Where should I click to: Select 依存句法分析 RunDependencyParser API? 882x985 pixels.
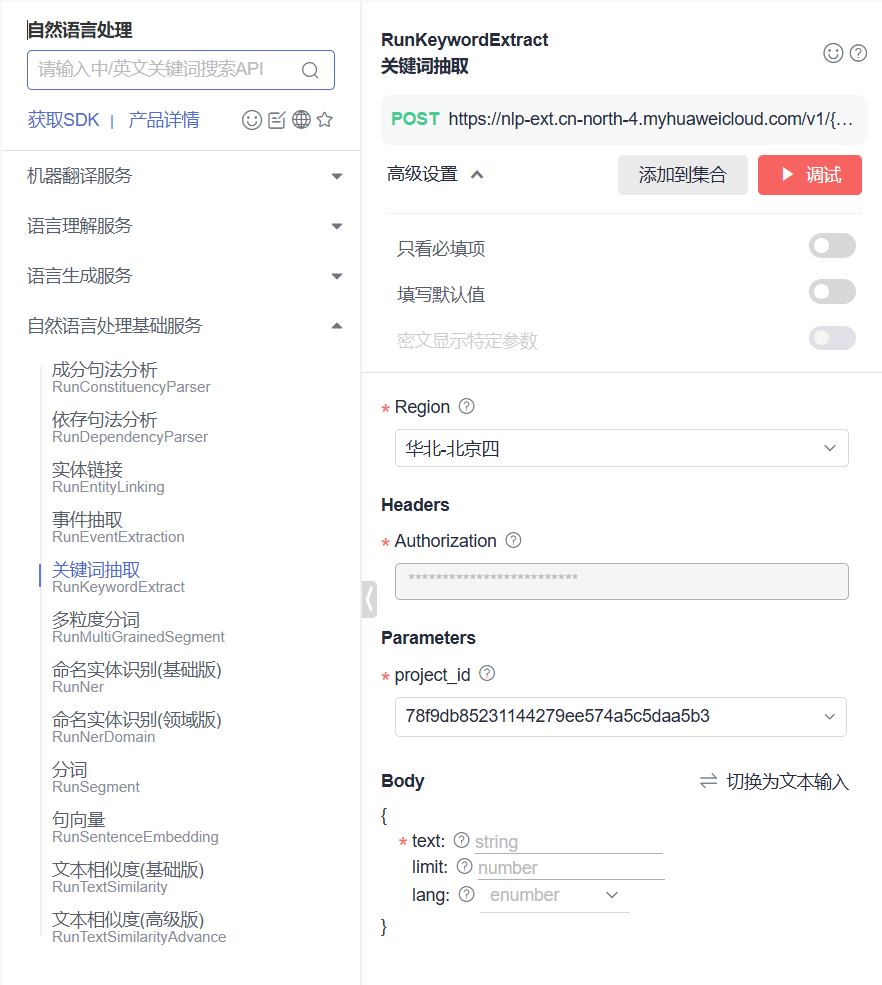(129, 427)
